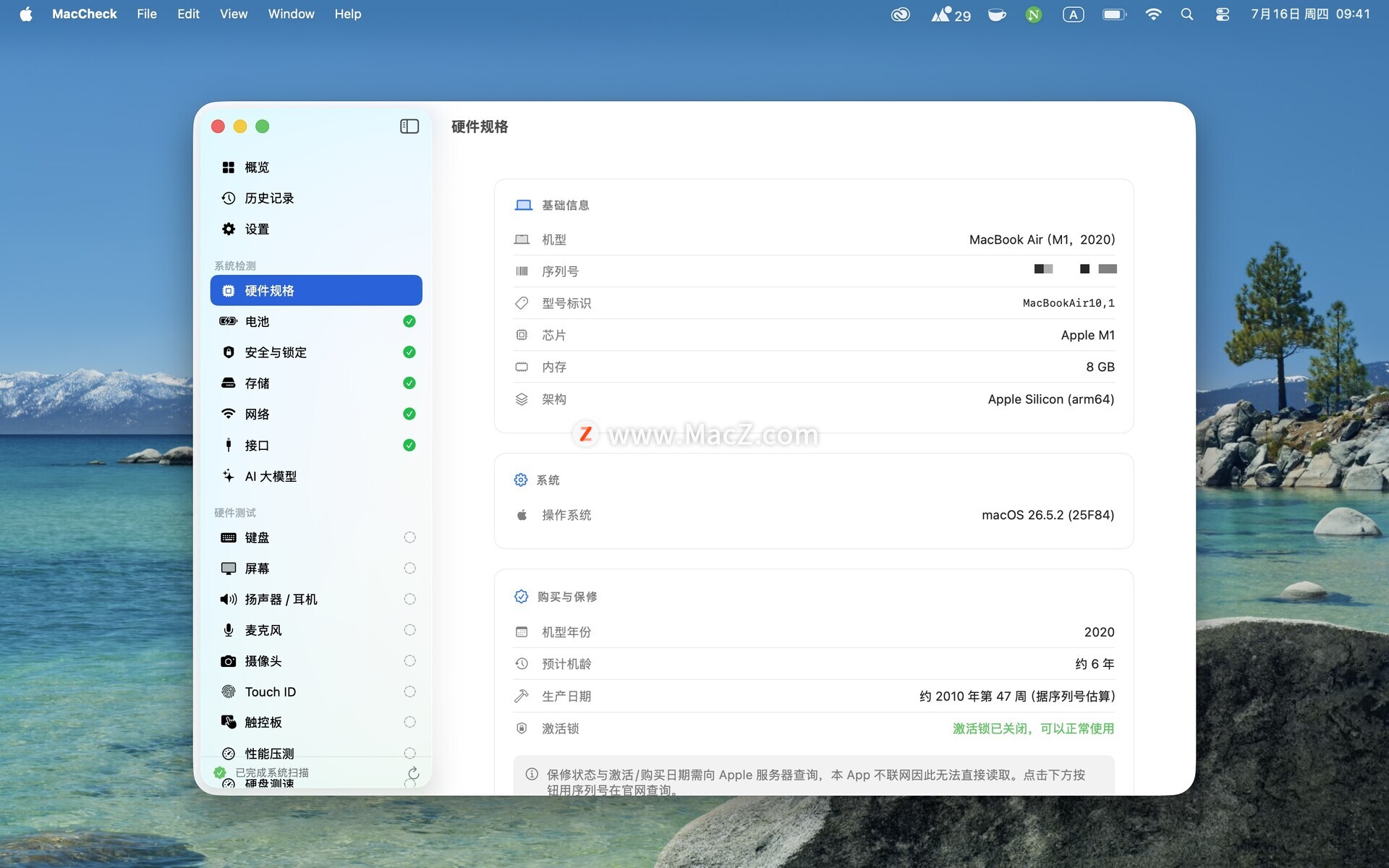The width and height of the screenshot is (1389, 868).
Task: Open the Edit menu
Action: tap(188, 14)
